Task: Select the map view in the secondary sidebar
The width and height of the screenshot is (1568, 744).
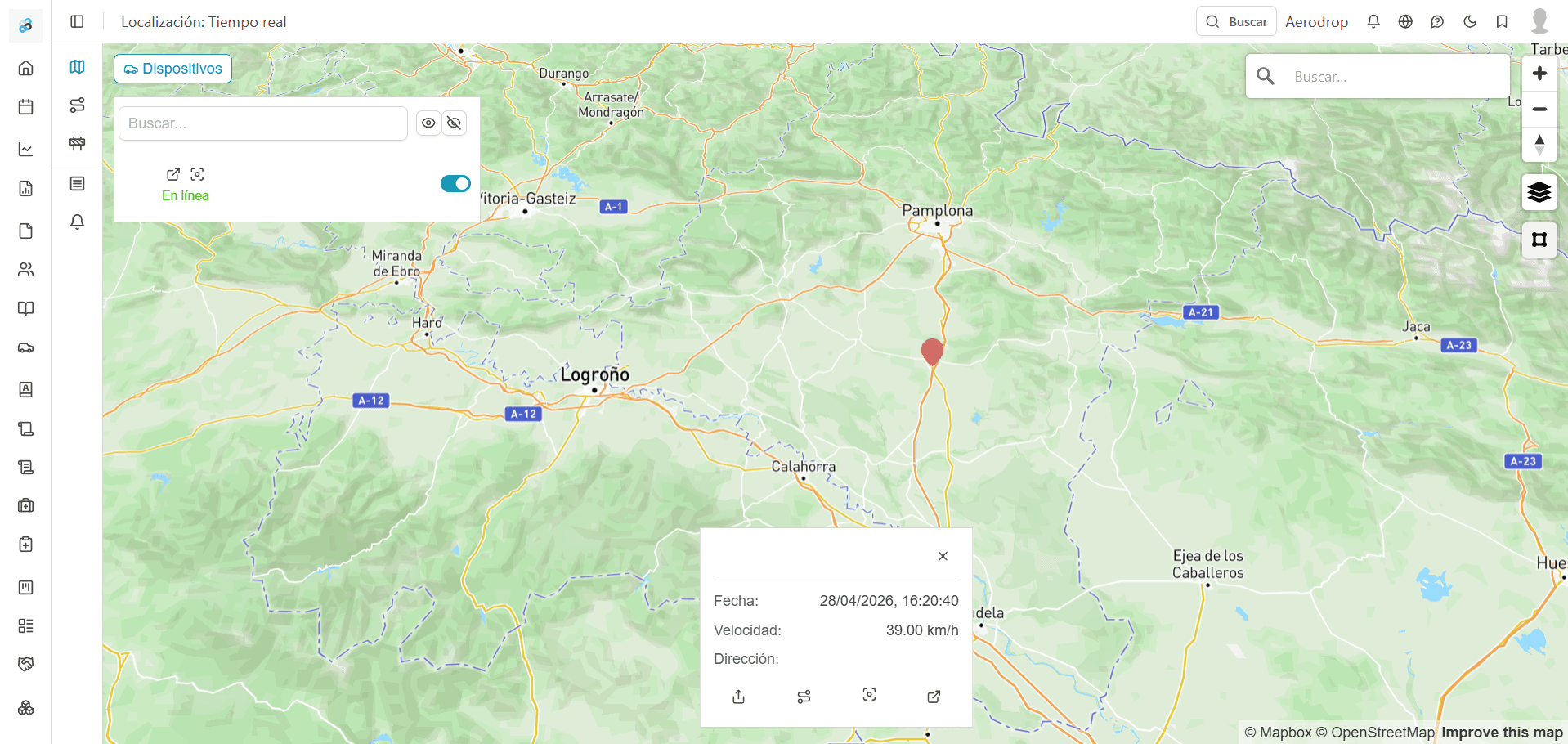Action: 77,67
